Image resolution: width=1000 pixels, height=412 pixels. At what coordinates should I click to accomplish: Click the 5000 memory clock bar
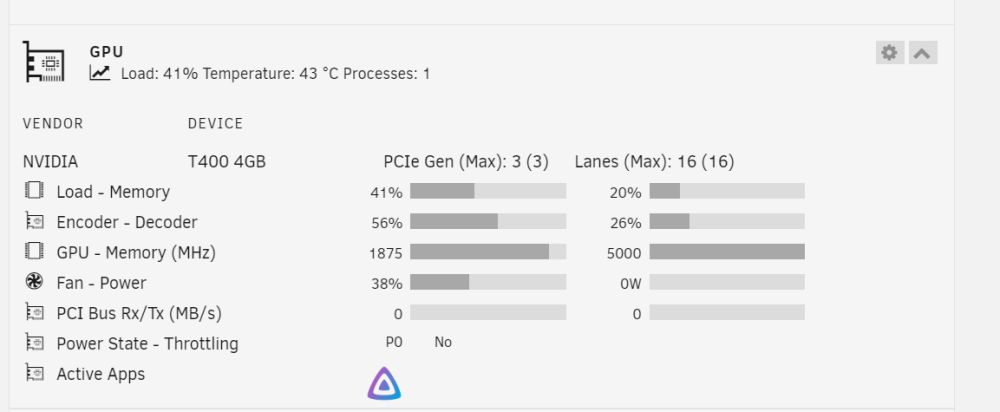727,252
